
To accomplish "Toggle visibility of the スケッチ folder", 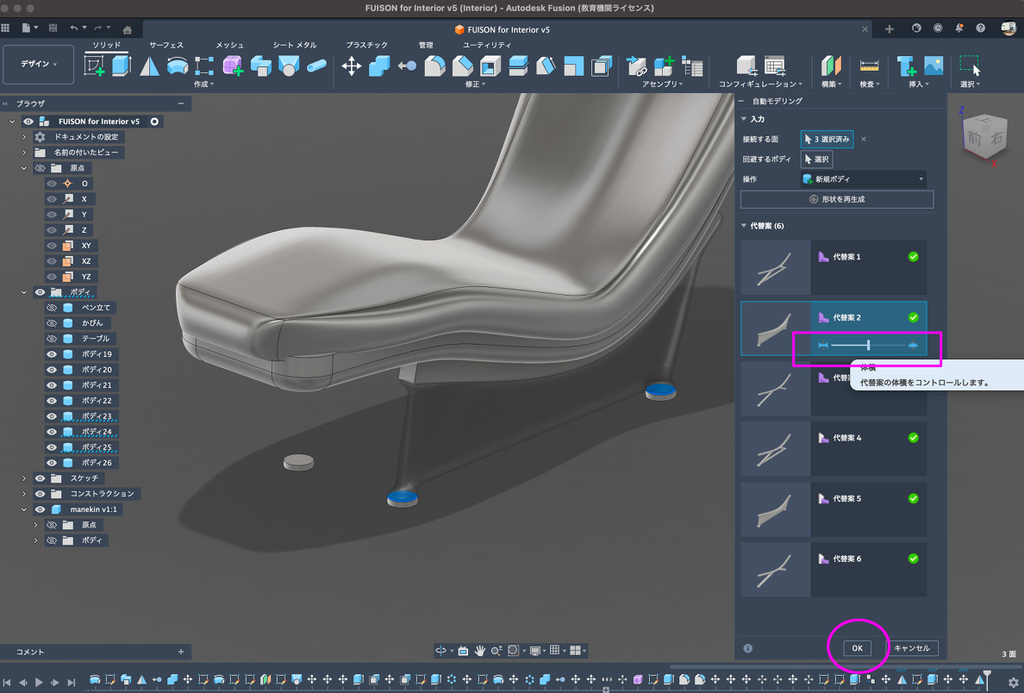I will point(40,478).
